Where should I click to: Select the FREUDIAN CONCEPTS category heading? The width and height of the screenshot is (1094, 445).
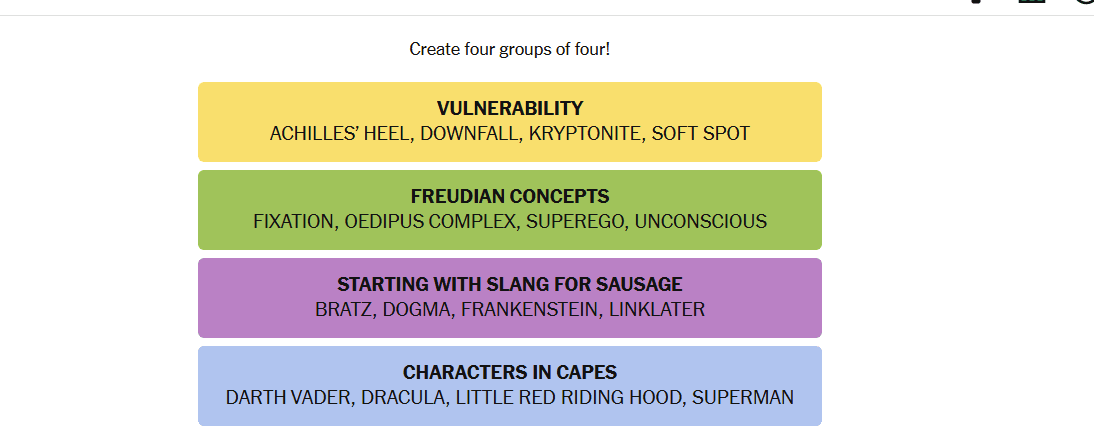point(510,196)
